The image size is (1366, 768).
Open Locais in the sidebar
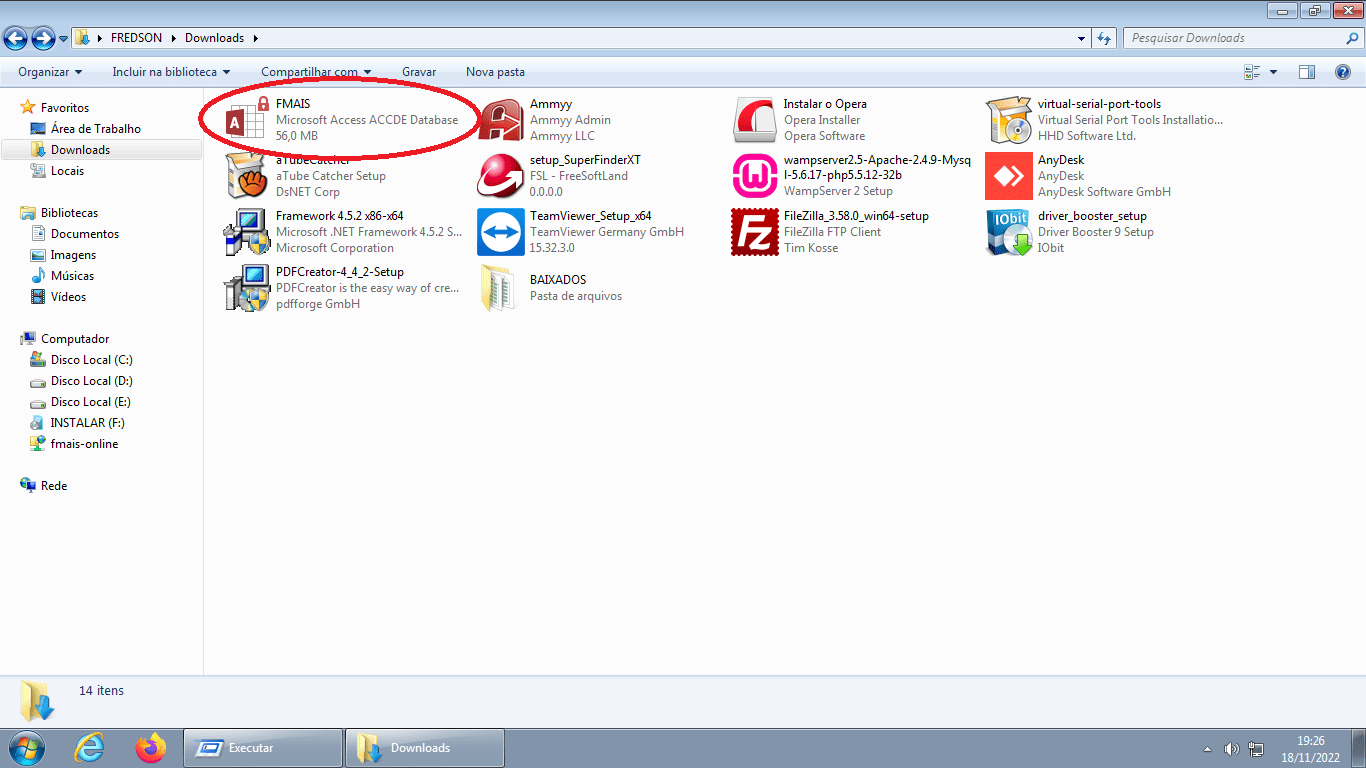68,171
